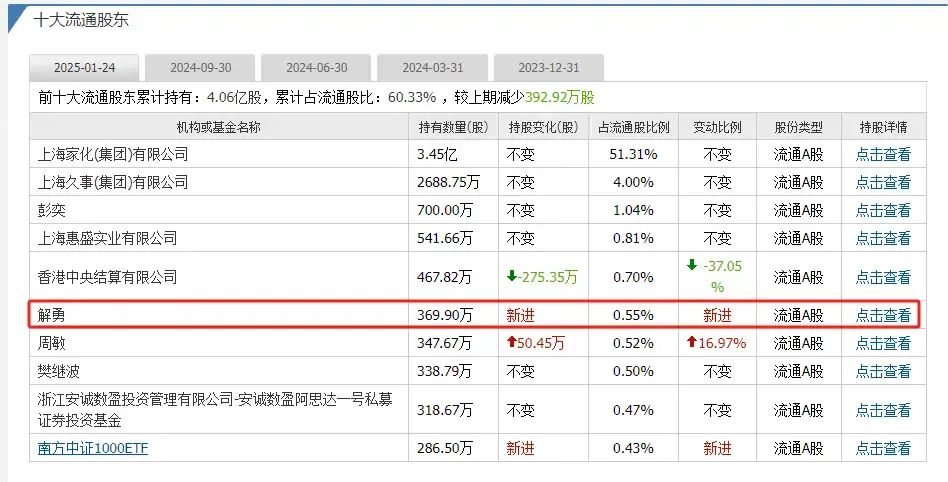Select the 上海家化(集团)有限公司 name cell
The height and width of the screenshot is (482, 948).
click(x=219, y=154)
